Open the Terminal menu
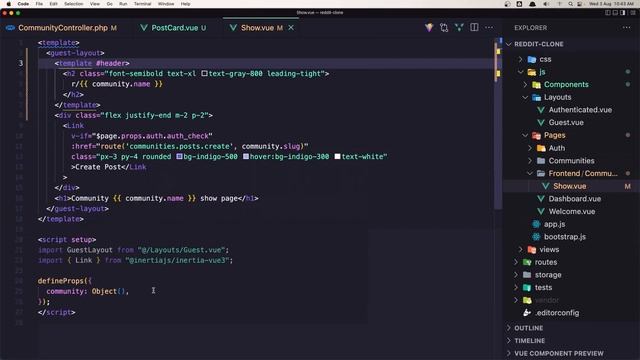Screen dimensions: 640x360 (142, 4)
